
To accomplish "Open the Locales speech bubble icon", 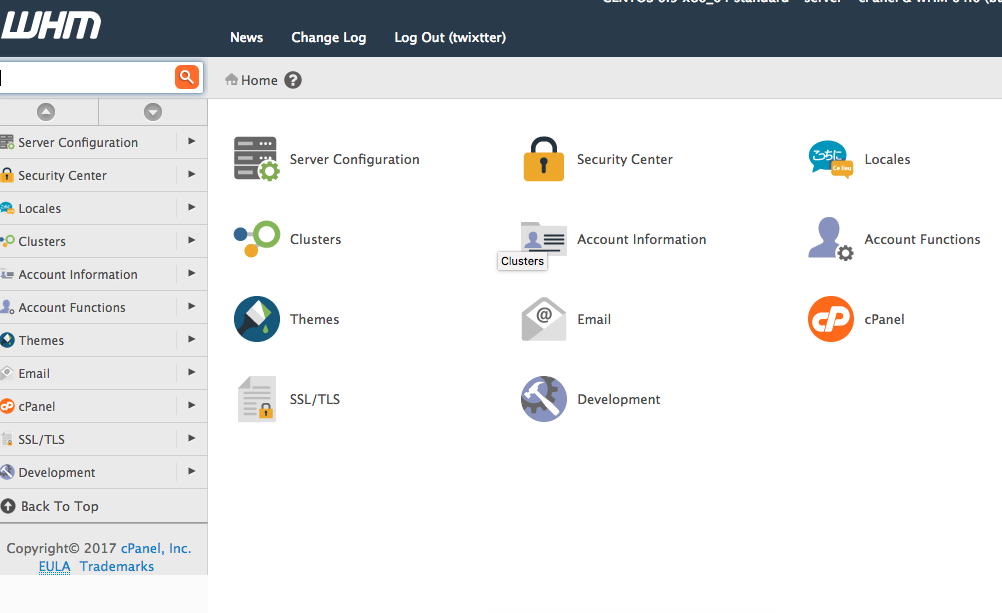I will click(830, 159).
